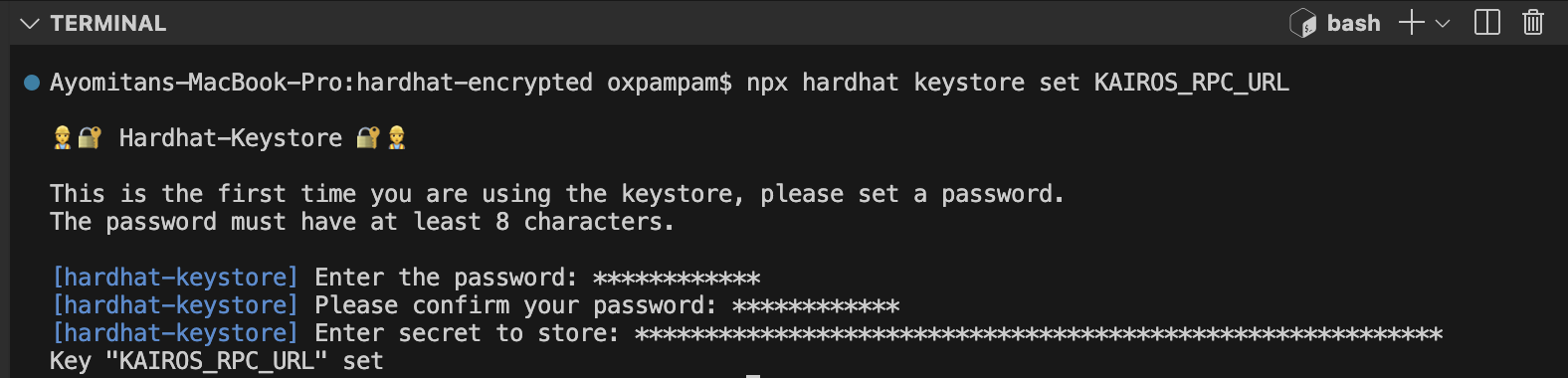
Task: Click masked asterisks after Enter the password
Action: (x=677, y=279)
